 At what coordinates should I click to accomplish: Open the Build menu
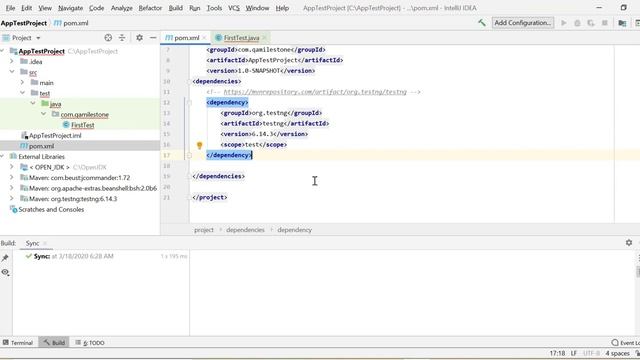(x=176, y=8)
